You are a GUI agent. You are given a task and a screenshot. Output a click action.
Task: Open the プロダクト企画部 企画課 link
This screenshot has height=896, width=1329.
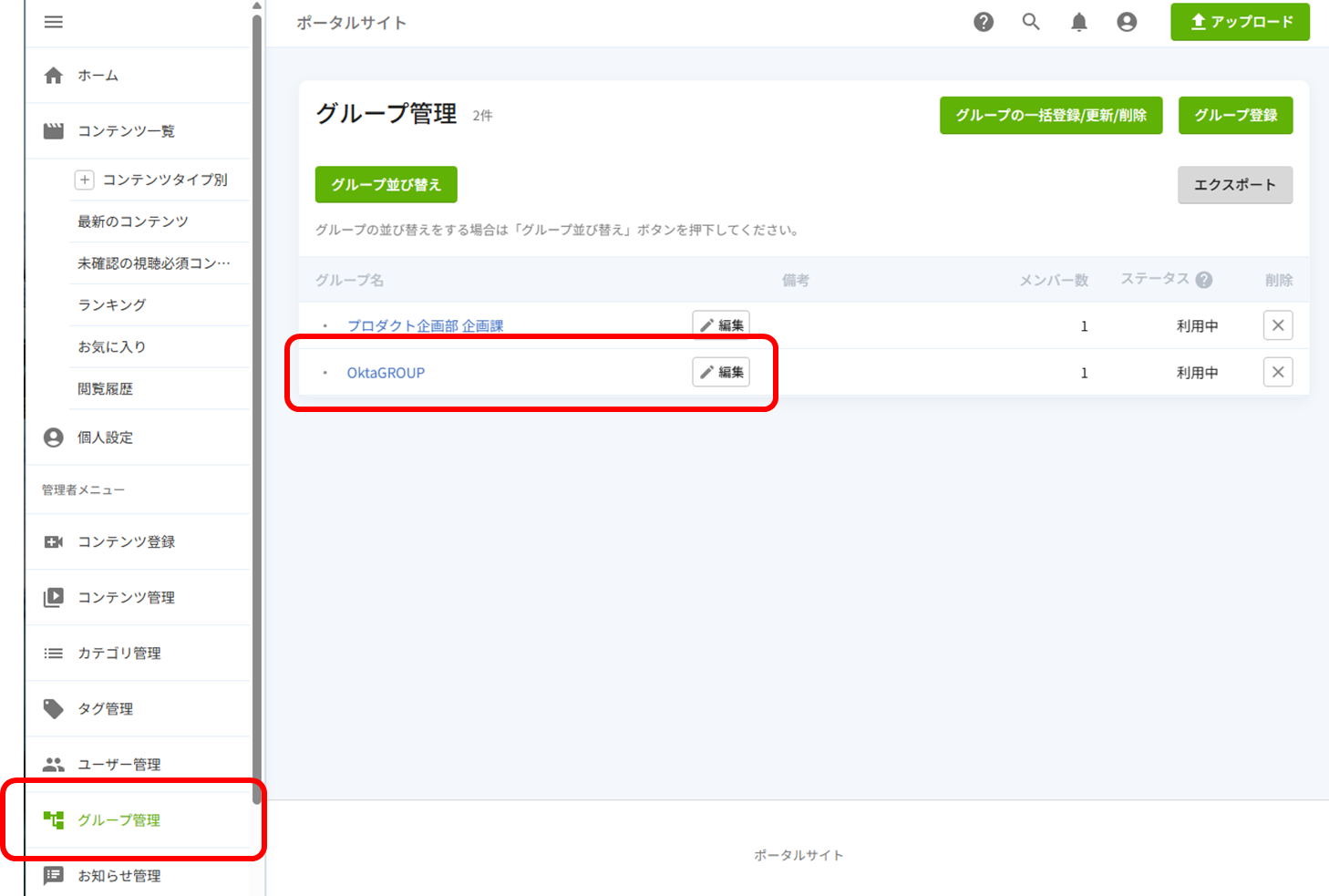click(x=425, y=325)
